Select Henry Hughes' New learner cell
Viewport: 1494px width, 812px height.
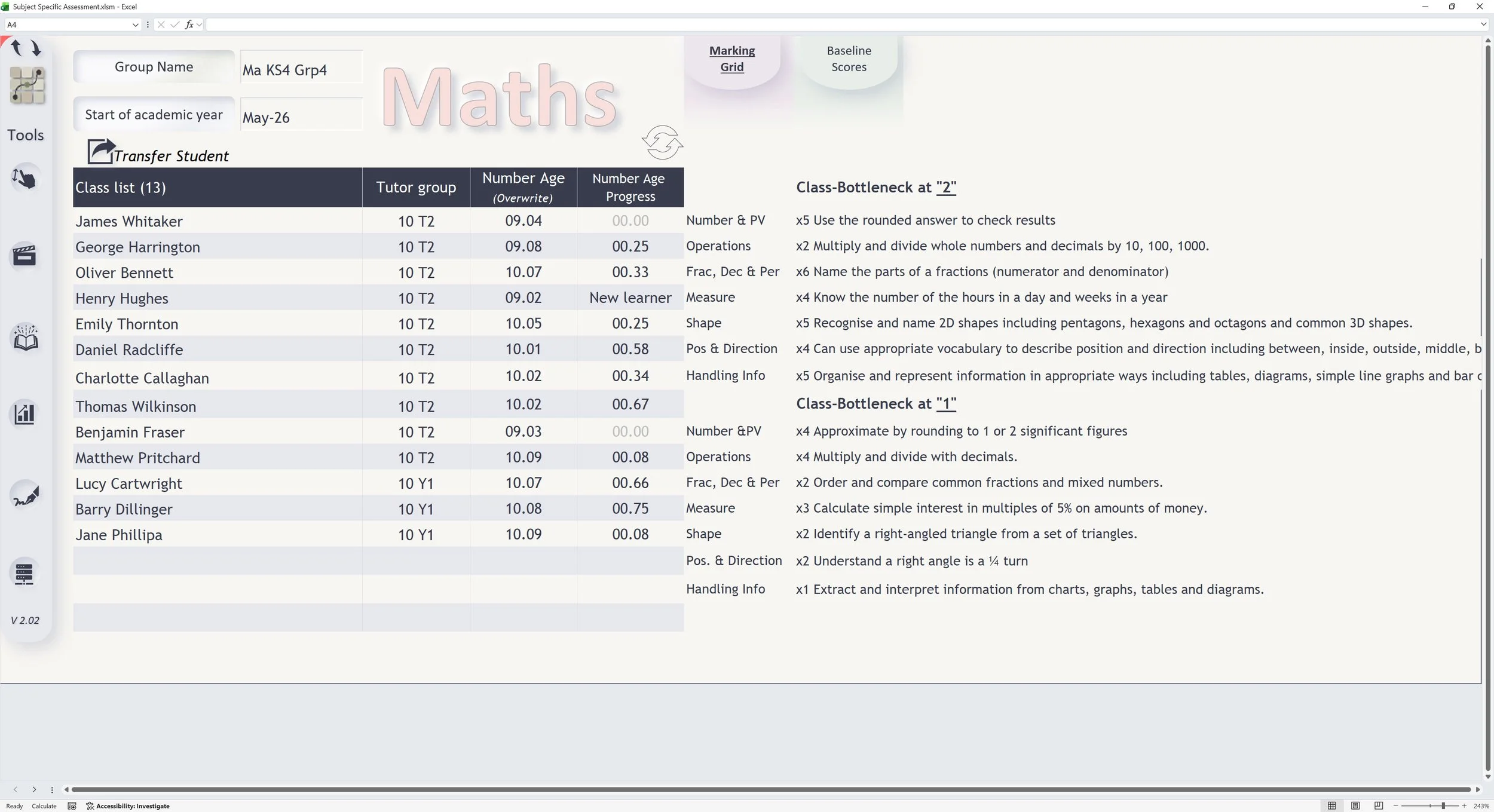click(630, 298)
